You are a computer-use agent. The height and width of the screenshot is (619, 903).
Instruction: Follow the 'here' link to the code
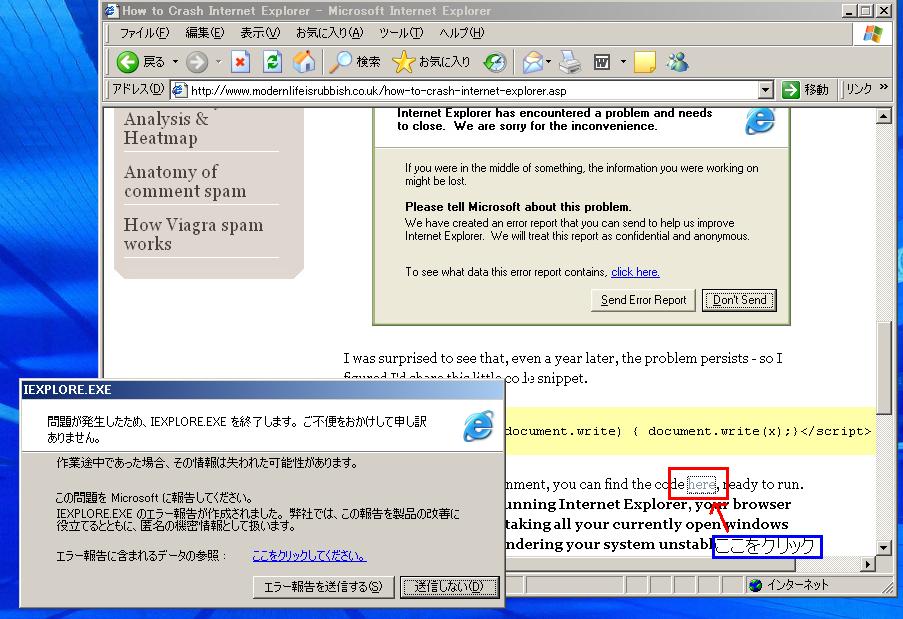702,484
